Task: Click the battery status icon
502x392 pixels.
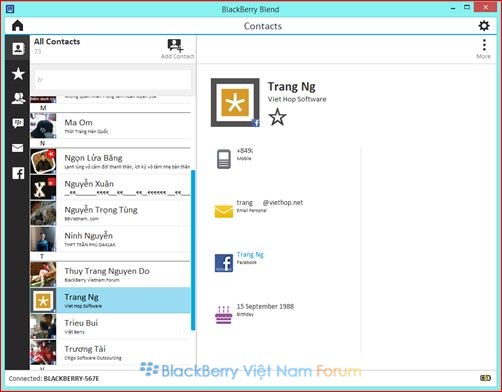Action: coord(485,378)
